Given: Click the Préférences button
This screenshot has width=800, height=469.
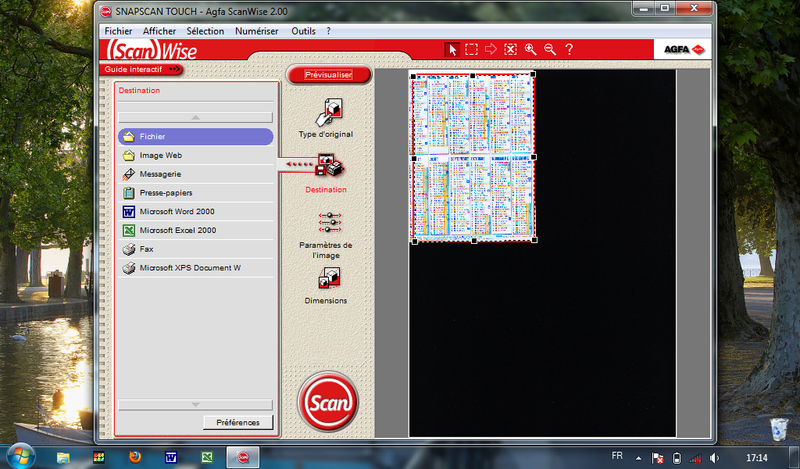Looking at the screenshot, I should tap(238, 423).
